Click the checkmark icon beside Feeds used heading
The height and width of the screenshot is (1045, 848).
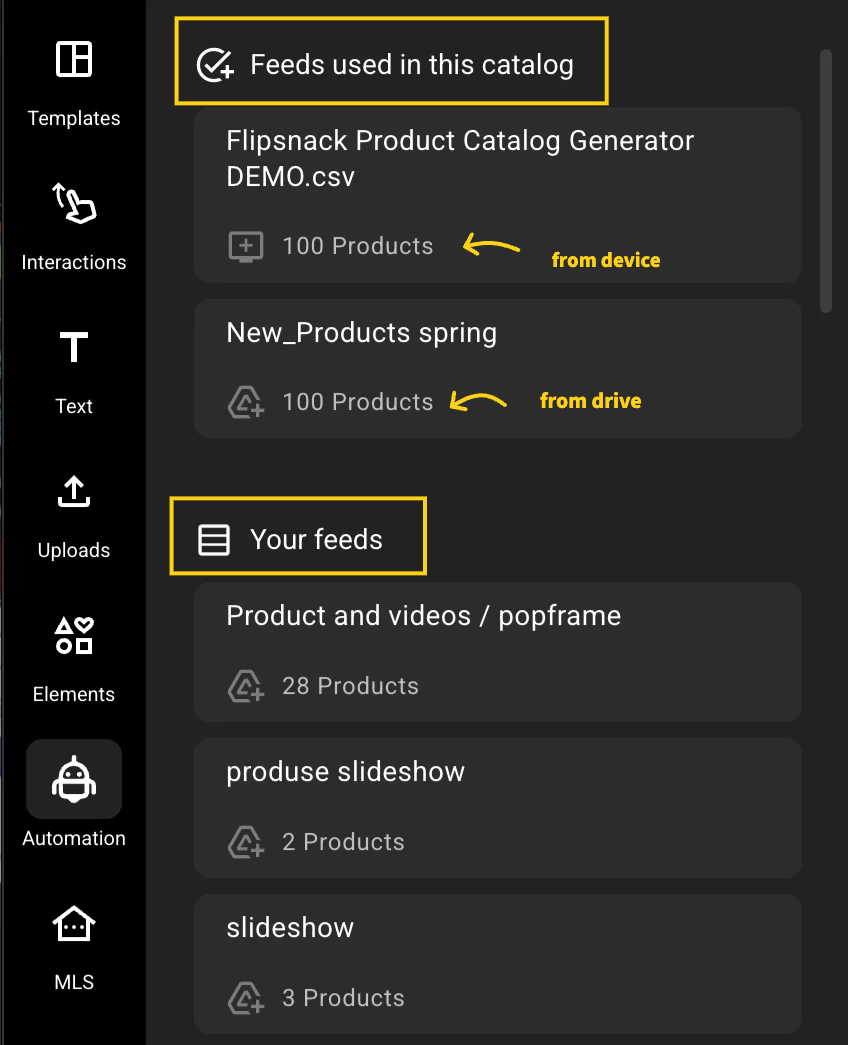tap(215, 63)
